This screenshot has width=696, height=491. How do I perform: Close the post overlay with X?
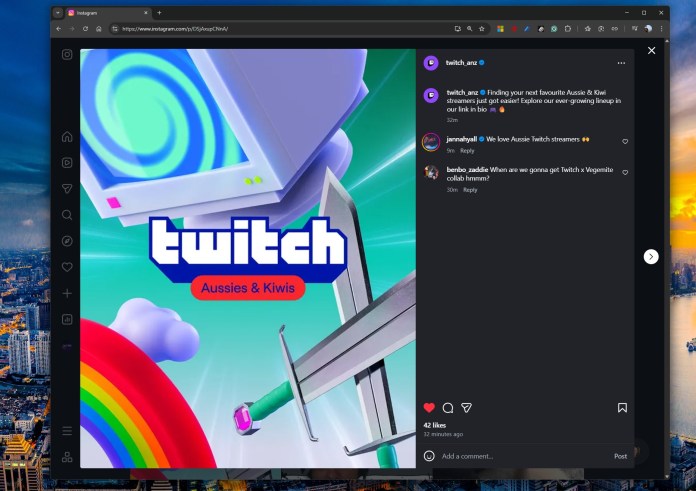[651, 51]
